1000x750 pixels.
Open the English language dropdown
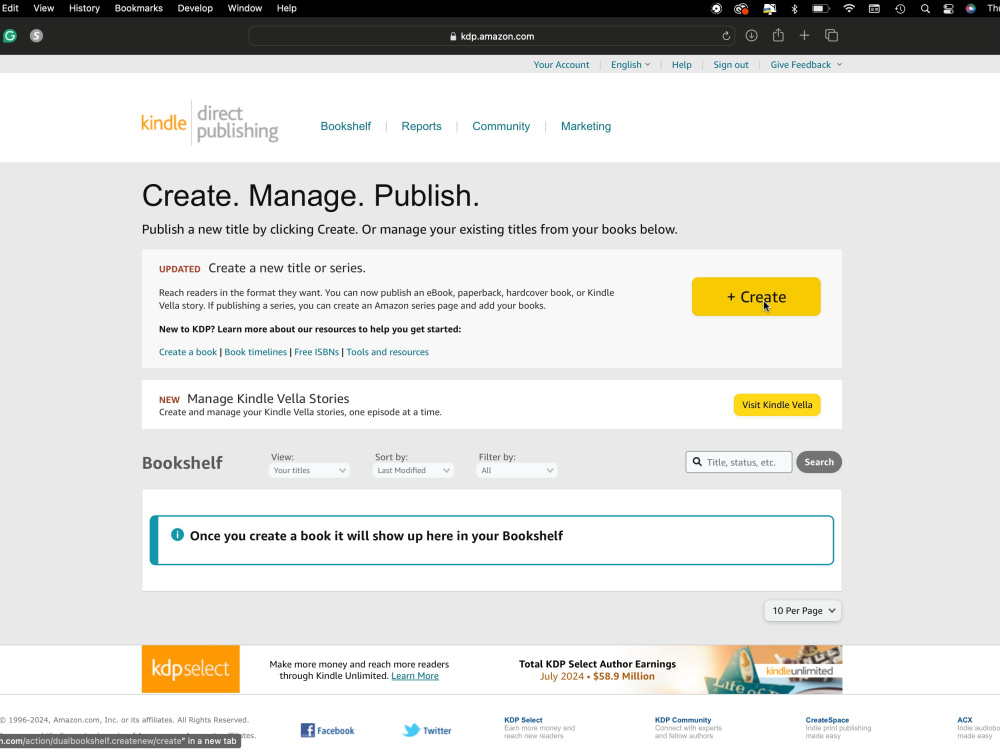(630, 64)
